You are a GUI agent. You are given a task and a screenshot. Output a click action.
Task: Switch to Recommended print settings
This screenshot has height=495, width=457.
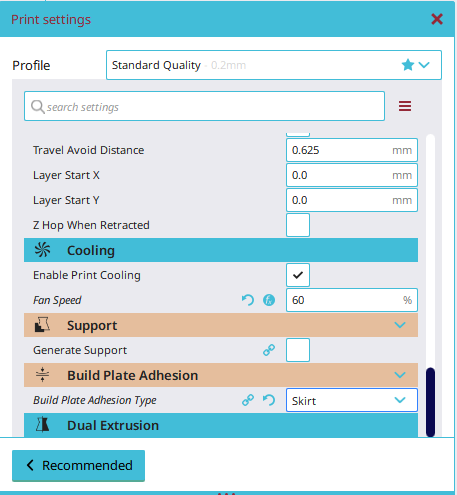78,465
